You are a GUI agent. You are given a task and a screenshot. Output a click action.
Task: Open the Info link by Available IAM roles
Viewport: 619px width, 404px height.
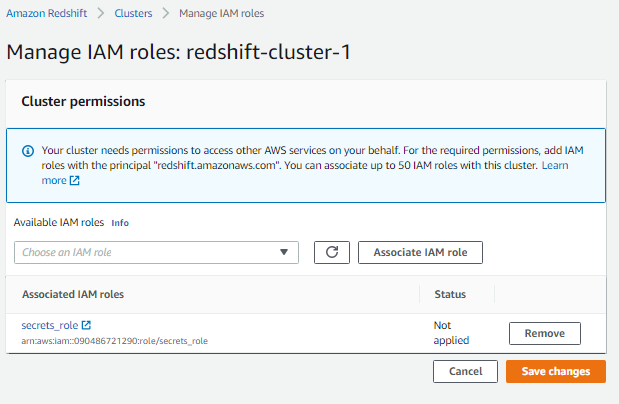coord(120,223)
